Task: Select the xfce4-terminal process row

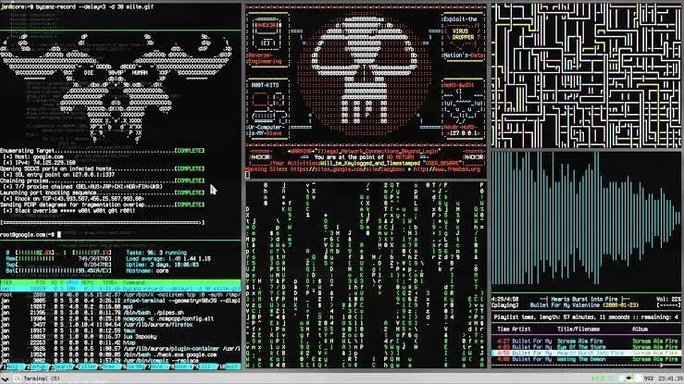Action: [120, 301]
